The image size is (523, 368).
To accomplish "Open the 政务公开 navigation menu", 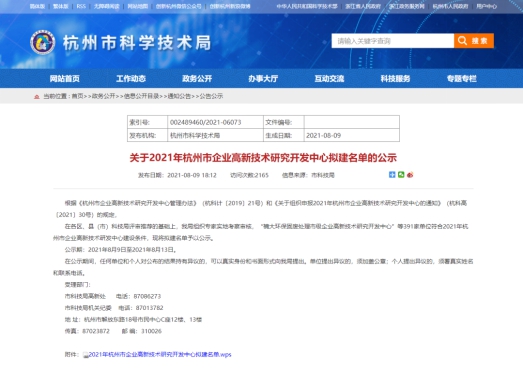I will coord(197,78).
